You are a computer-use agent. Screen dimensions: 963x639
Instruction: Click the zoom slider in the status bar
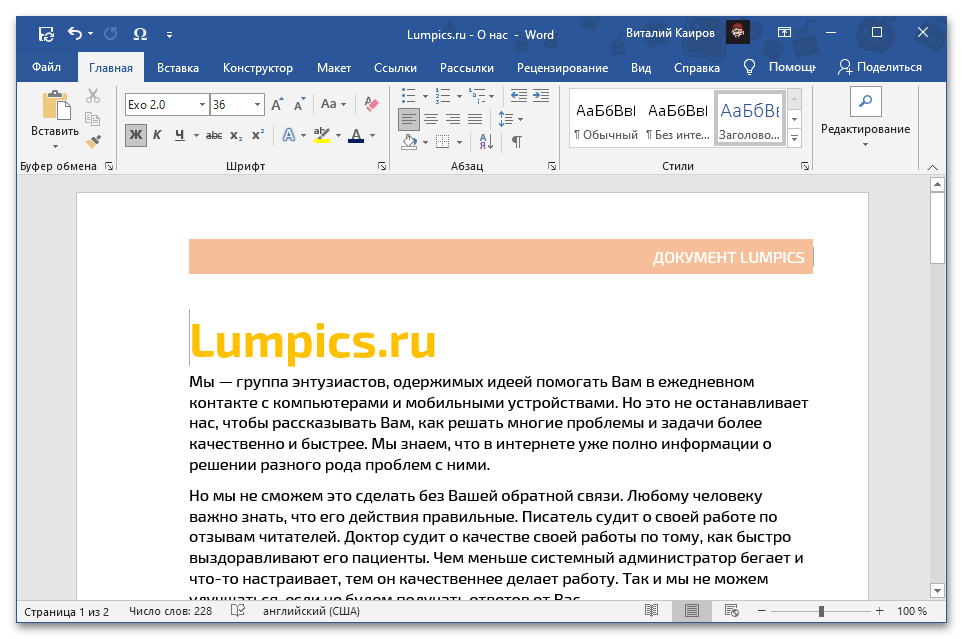[821, 611]
